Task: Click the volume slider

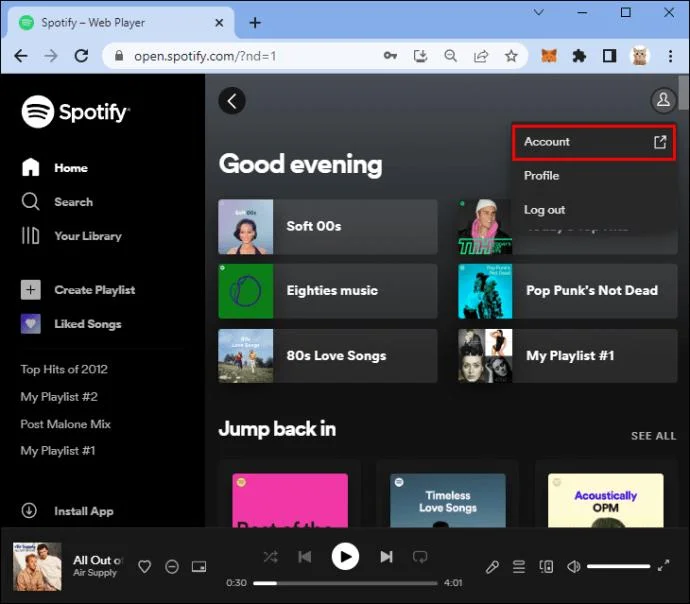Action: (x=619, y=567)
